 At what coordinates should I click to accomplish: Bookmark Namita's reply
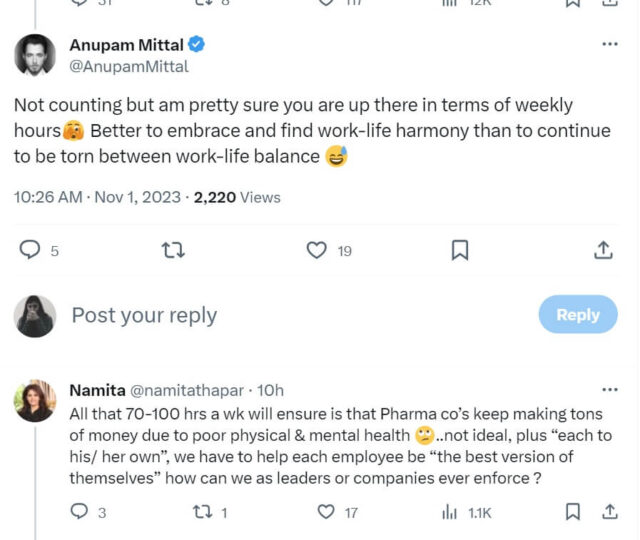click(x=572, y=512)
